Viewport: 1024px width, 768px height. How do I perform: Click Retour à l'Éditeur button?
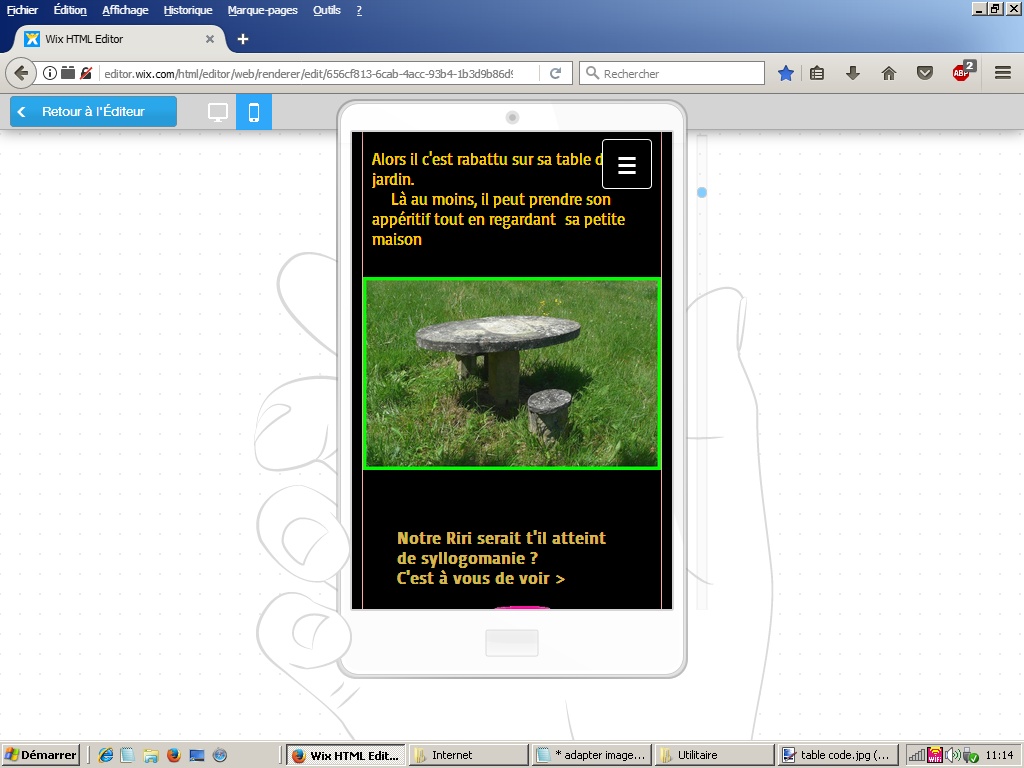93,112
